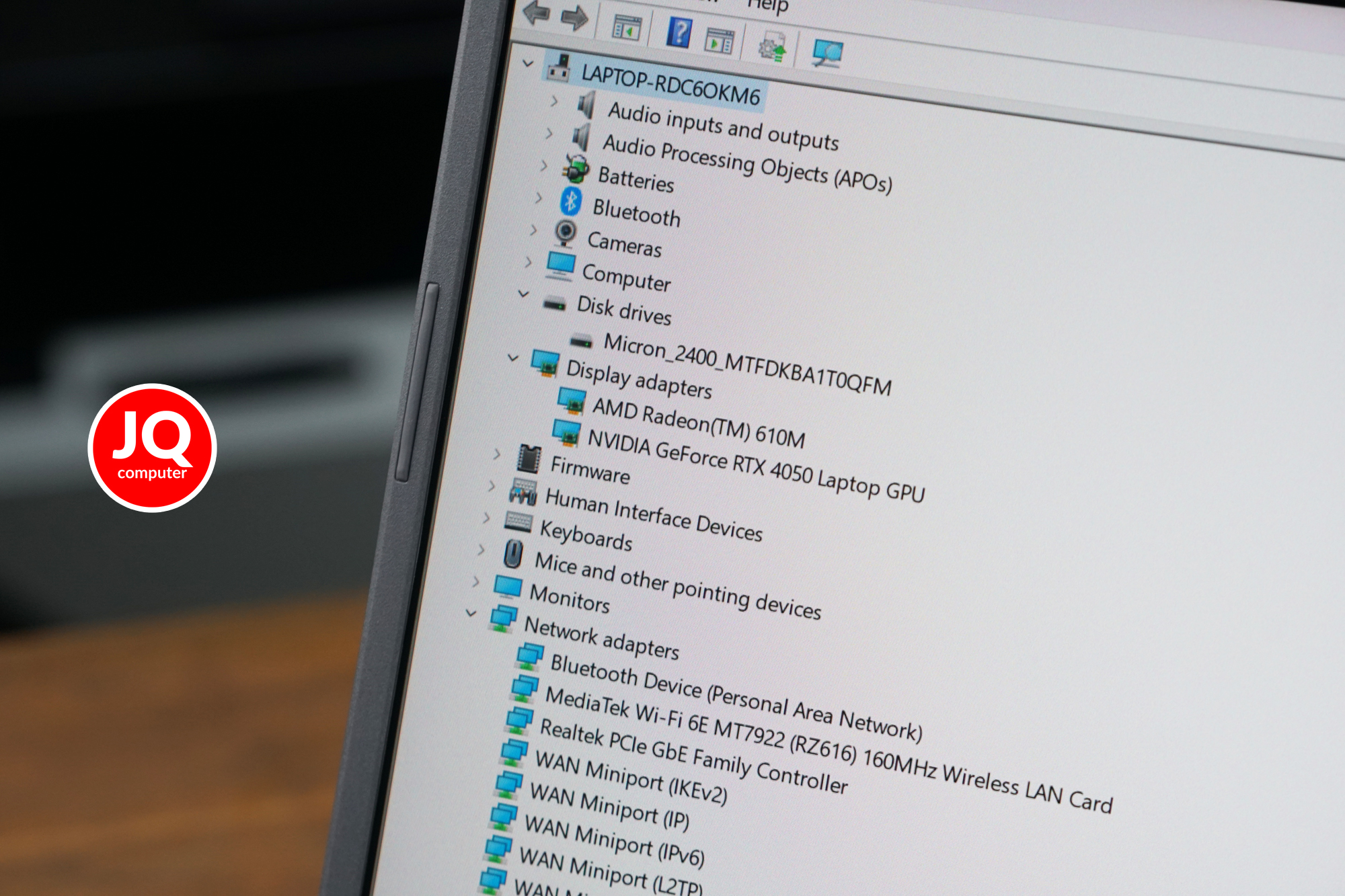
Task: Click the Disk drives category icon
Action: click(555, 304)
